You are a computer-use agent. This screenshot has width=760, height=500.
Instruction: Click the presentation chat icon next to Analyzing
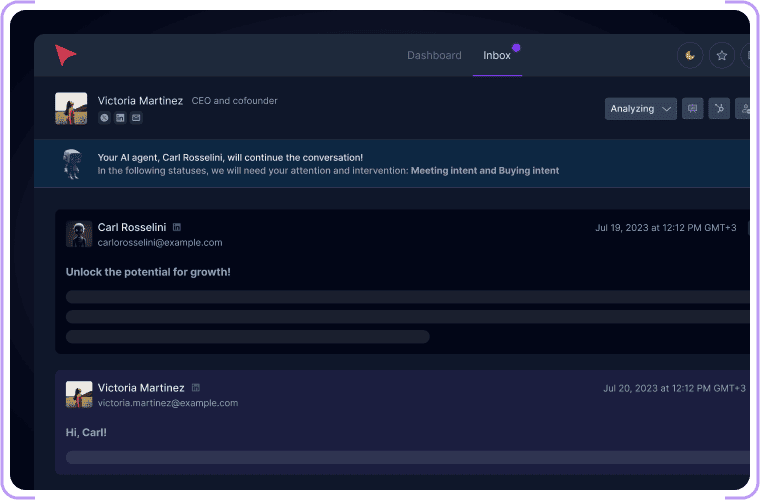click(693, 109)
